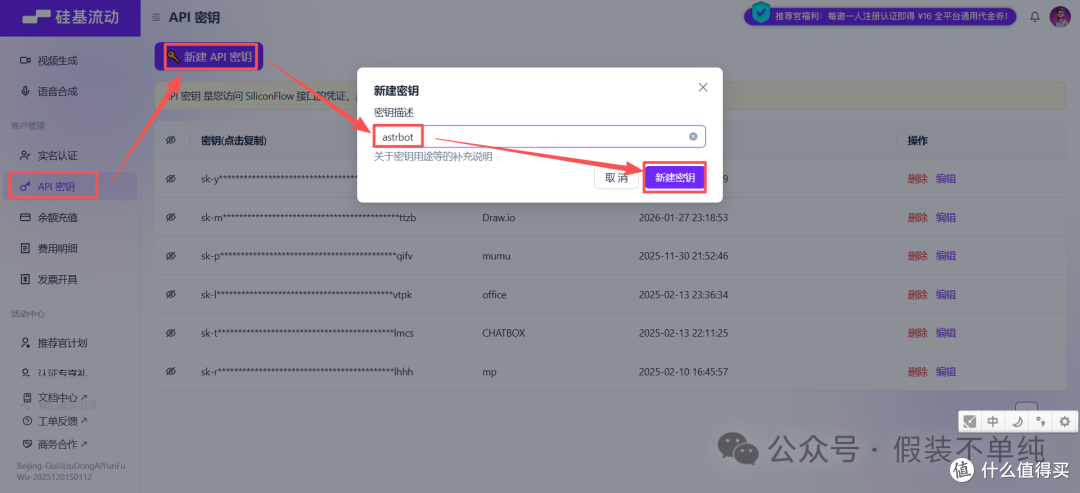Edit the Draw.io key
Viewport: 1080px width, 493px height.
pos(946,218)
